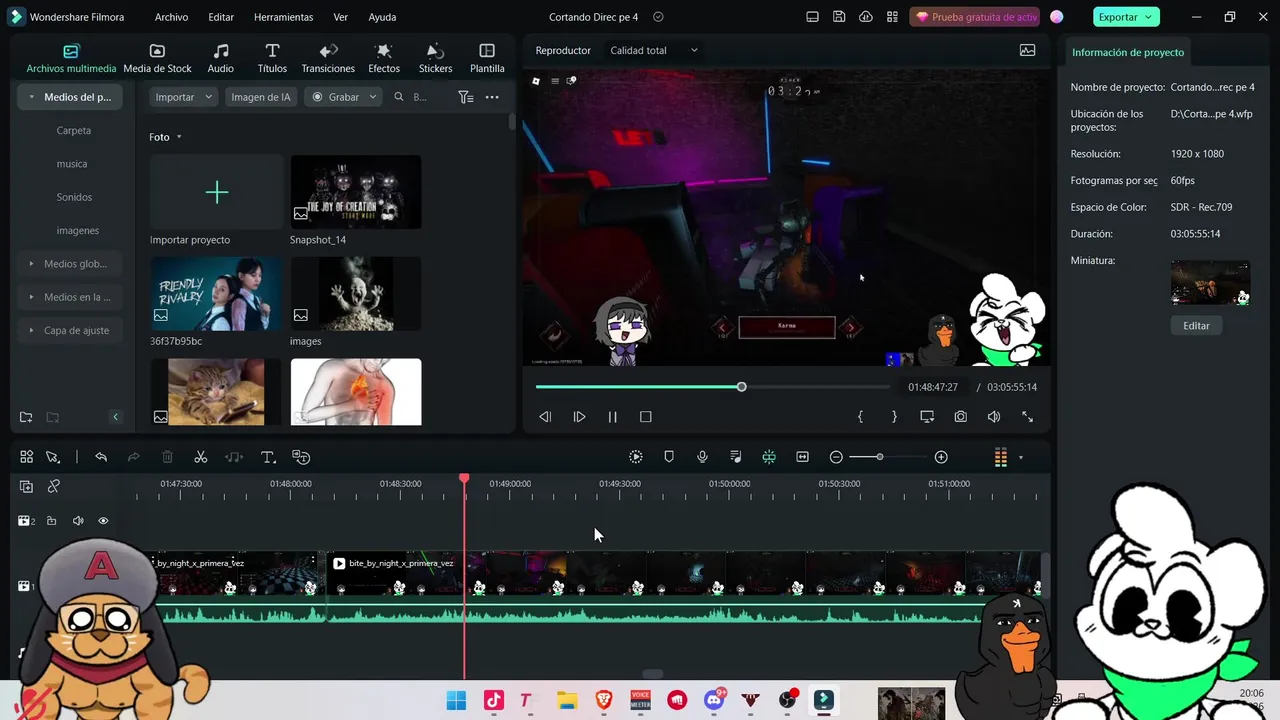Screen dimensions: 1280x720
Task: Open the Archivos multimedia tab
Action: point(71,59)
